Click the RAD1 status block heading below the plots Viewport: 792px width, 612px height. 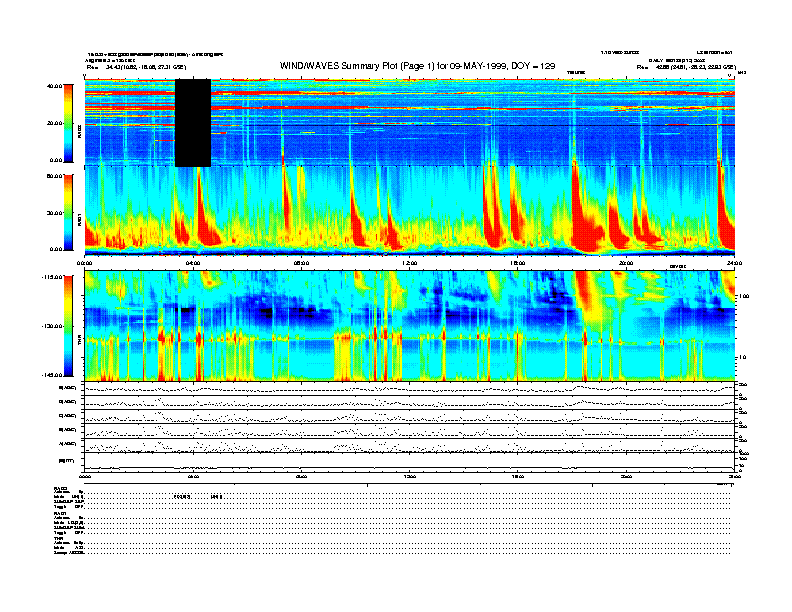point(60,513)
